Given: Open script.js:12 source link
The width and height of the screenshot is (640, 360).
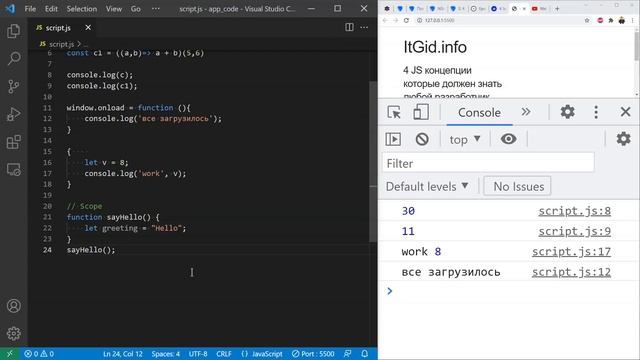Looking at the screenshot, I should tap(571, 272).
